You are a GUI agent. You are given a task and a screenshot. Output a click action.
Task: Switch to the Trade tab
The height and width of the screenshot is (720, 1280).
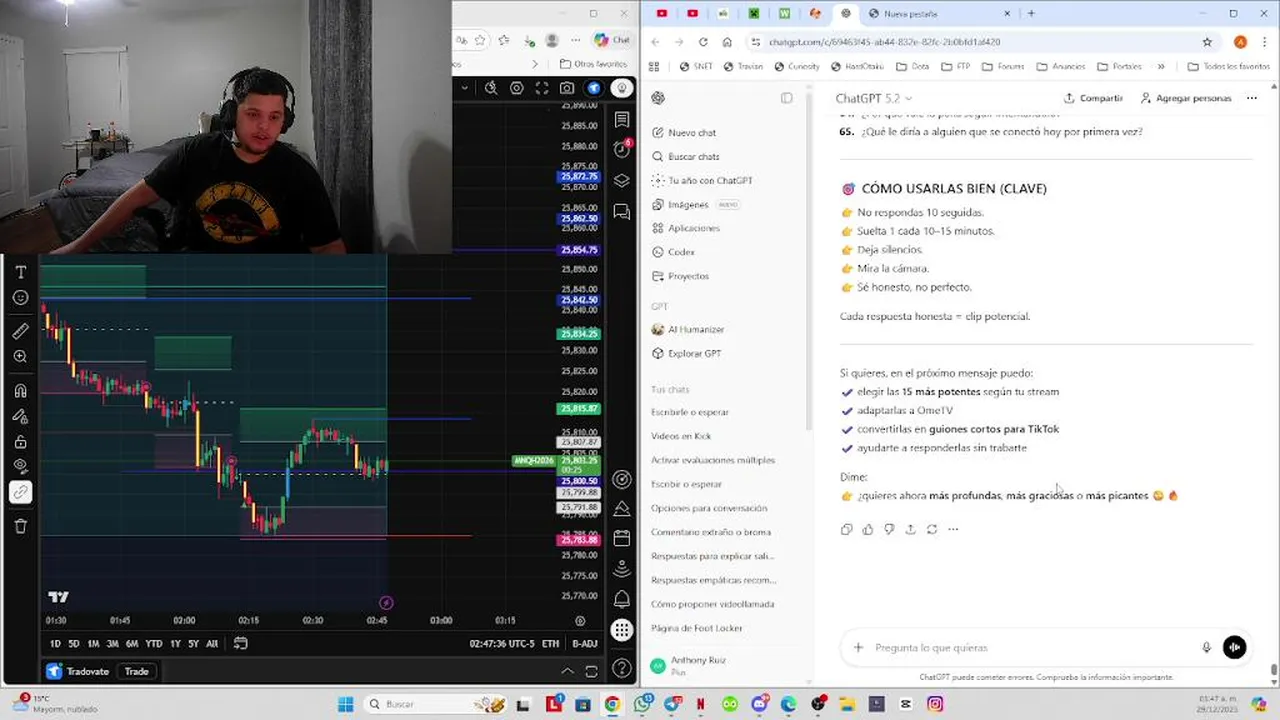136,671
